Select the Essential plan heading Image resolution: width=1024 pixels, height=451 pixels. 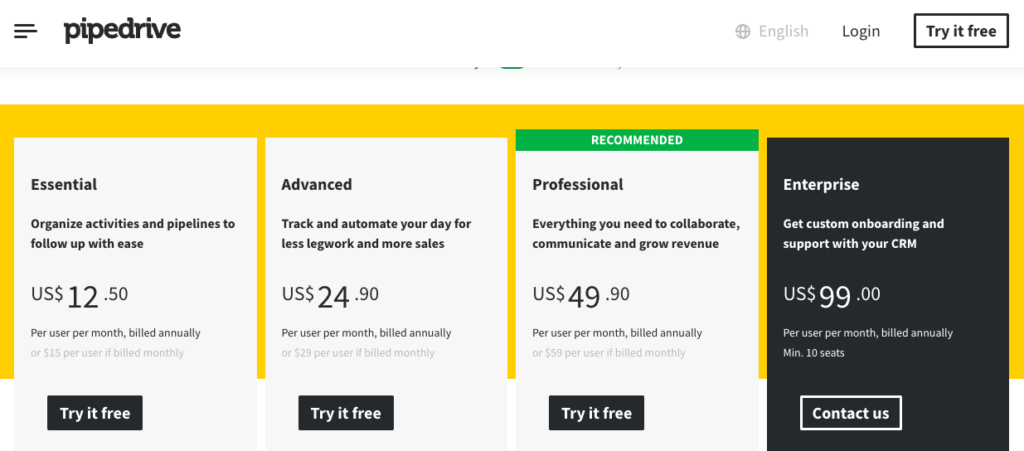[64, 185]
